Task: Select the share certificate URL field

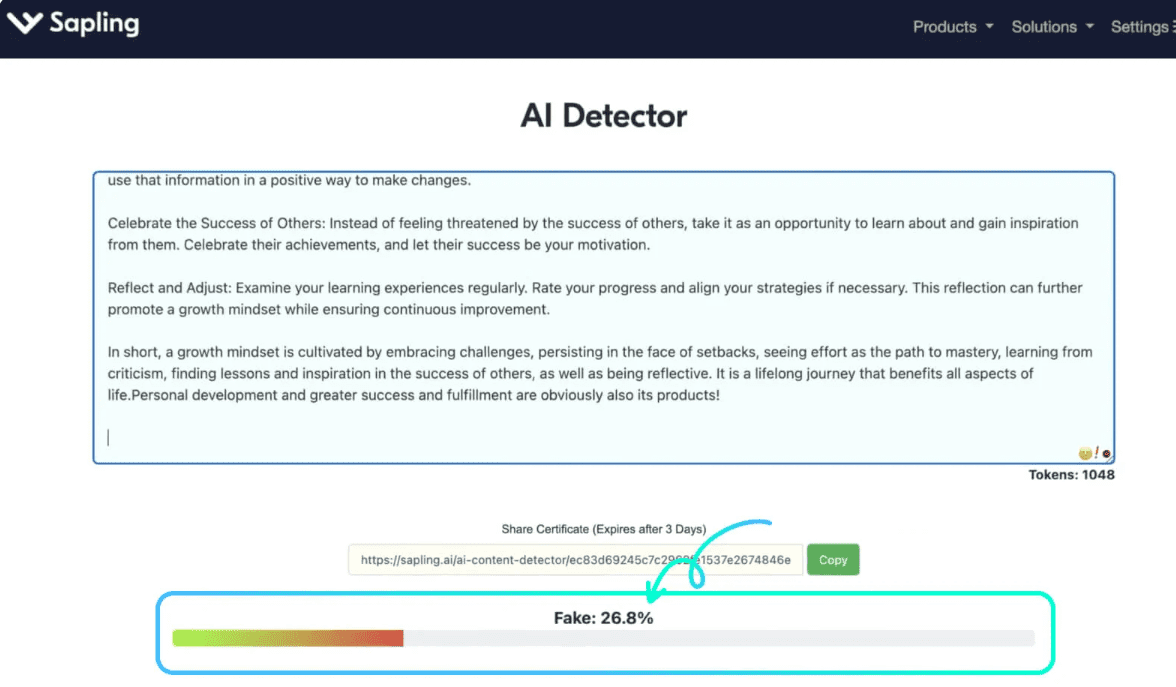Action: [x=575, y=560]
